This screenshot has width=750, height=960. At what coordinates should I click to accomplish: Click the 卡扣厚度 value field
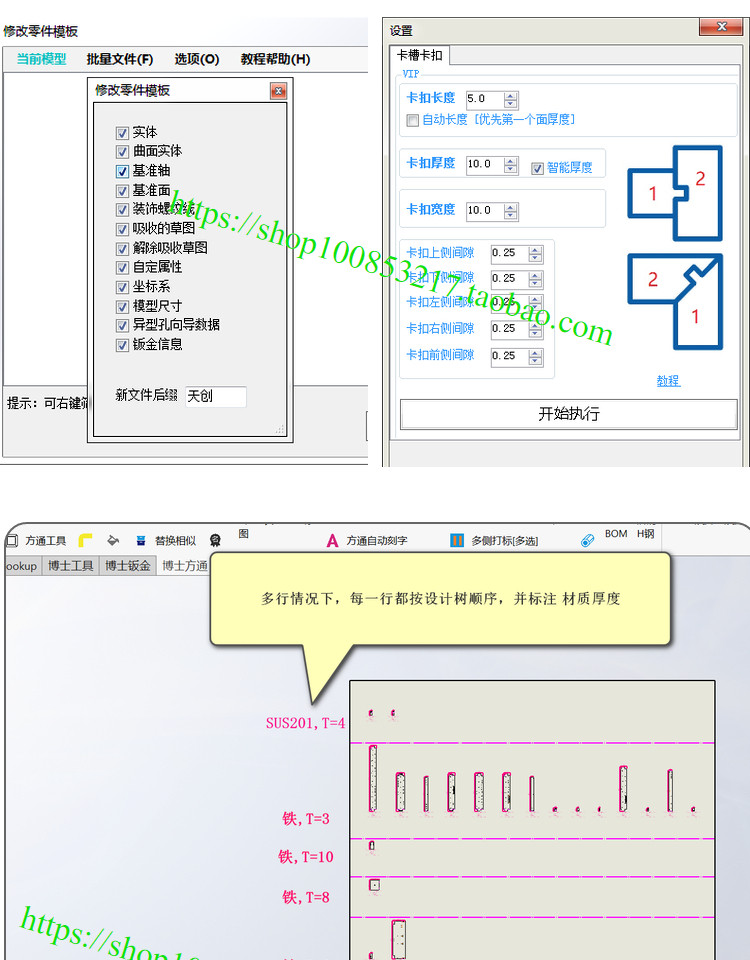pyautogui.click(x=484, y=165)
